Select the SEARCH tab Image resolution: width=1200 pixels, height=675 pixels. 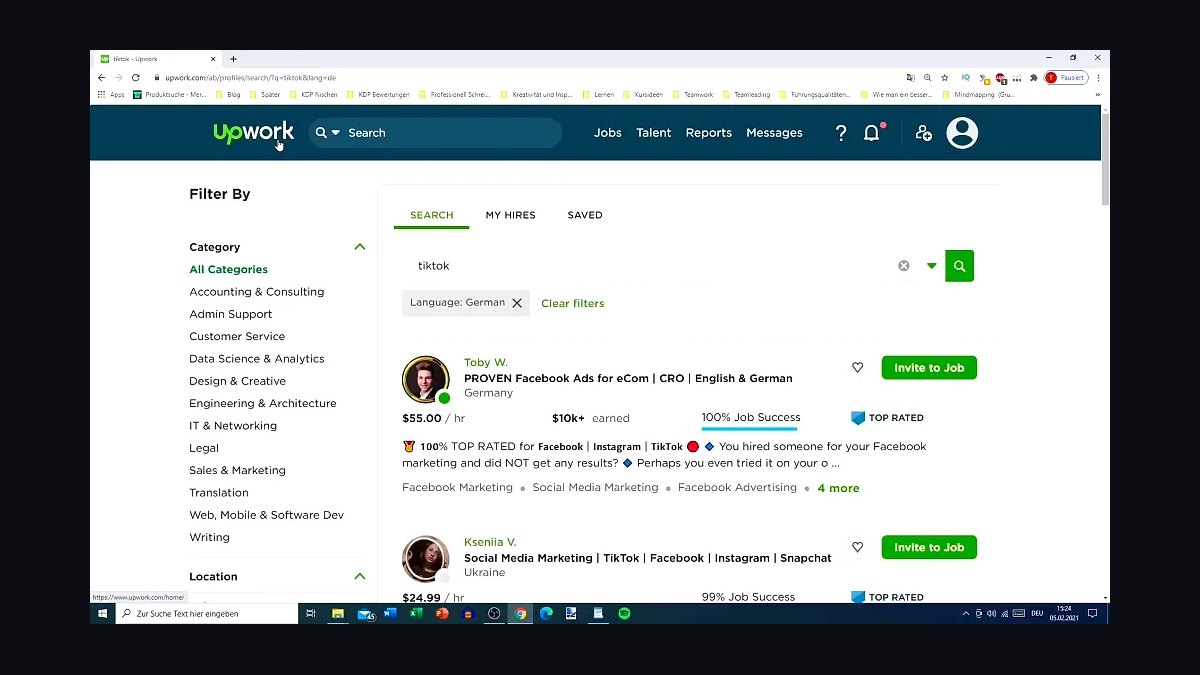(x=432, y=215)
